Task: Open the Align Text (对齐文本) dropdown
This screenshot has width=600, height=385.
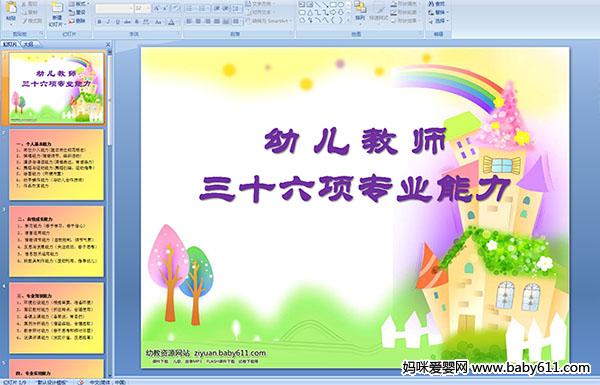Action: (x=260, y=12)
